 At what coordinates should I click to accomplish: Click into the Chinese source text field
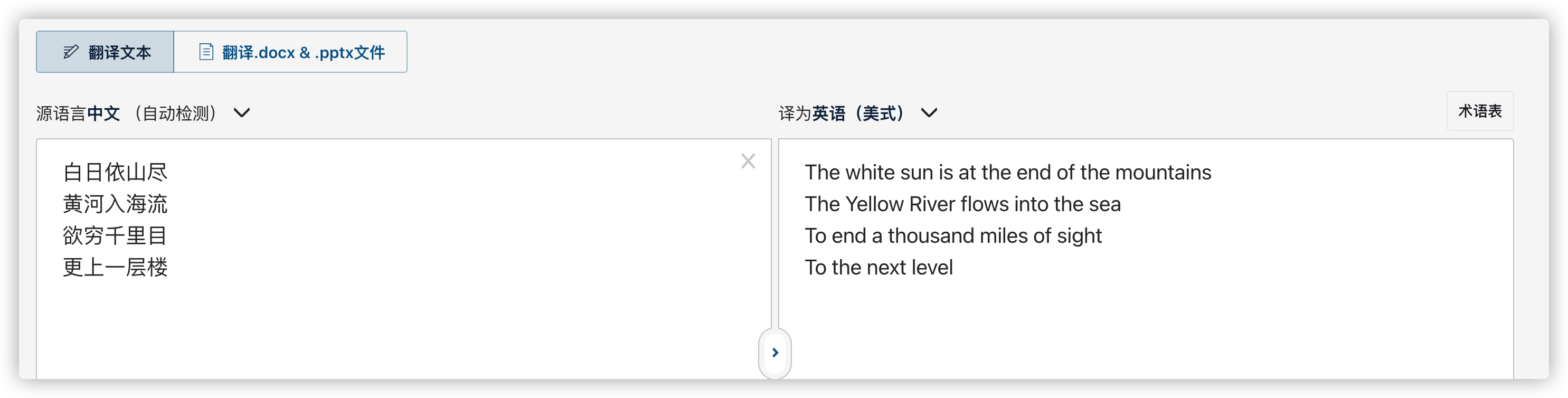click(403, 259)
